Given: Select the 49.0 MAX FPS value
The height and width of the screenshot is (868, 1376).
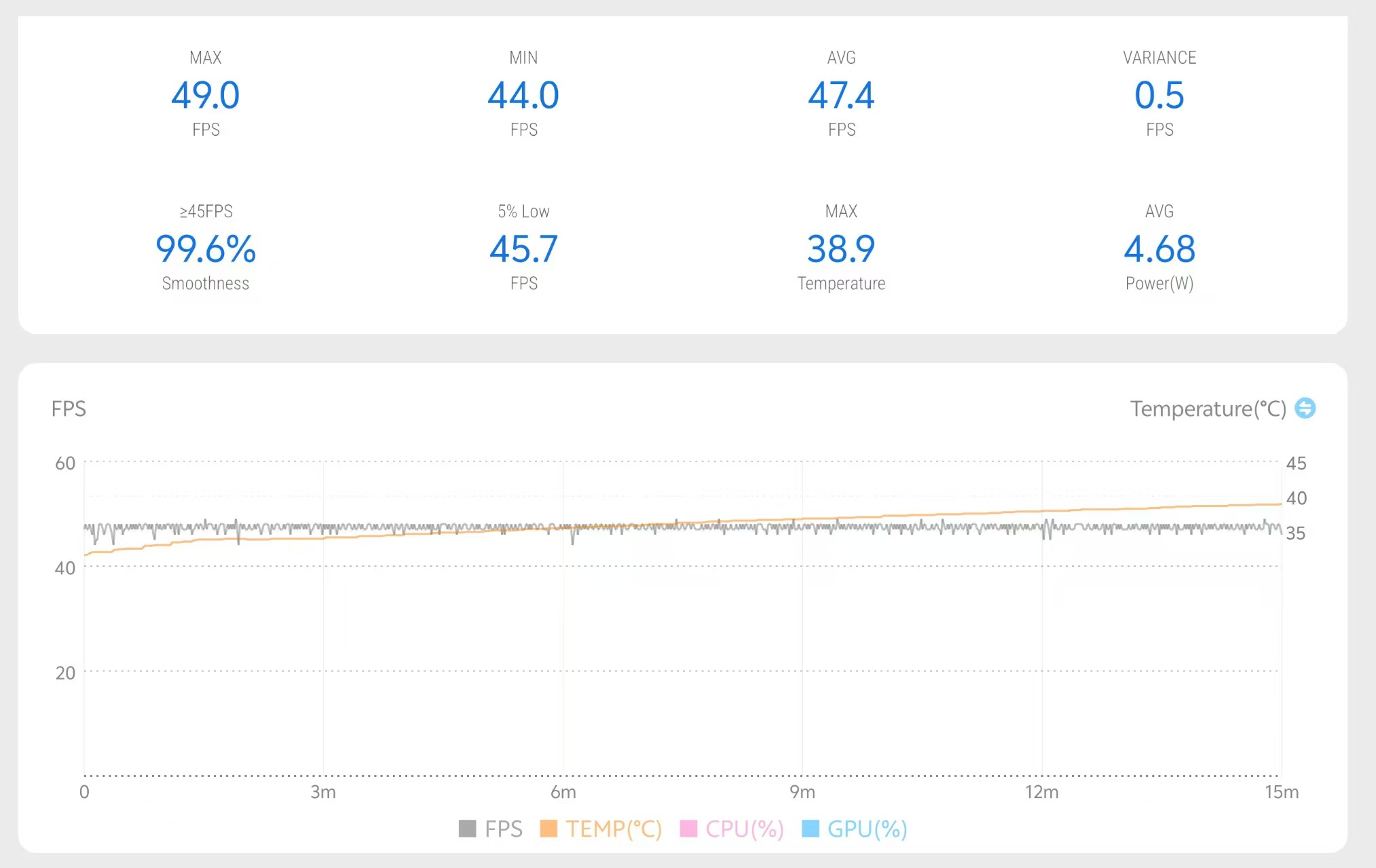Looking at the screenshot, I should coord(206,95).
